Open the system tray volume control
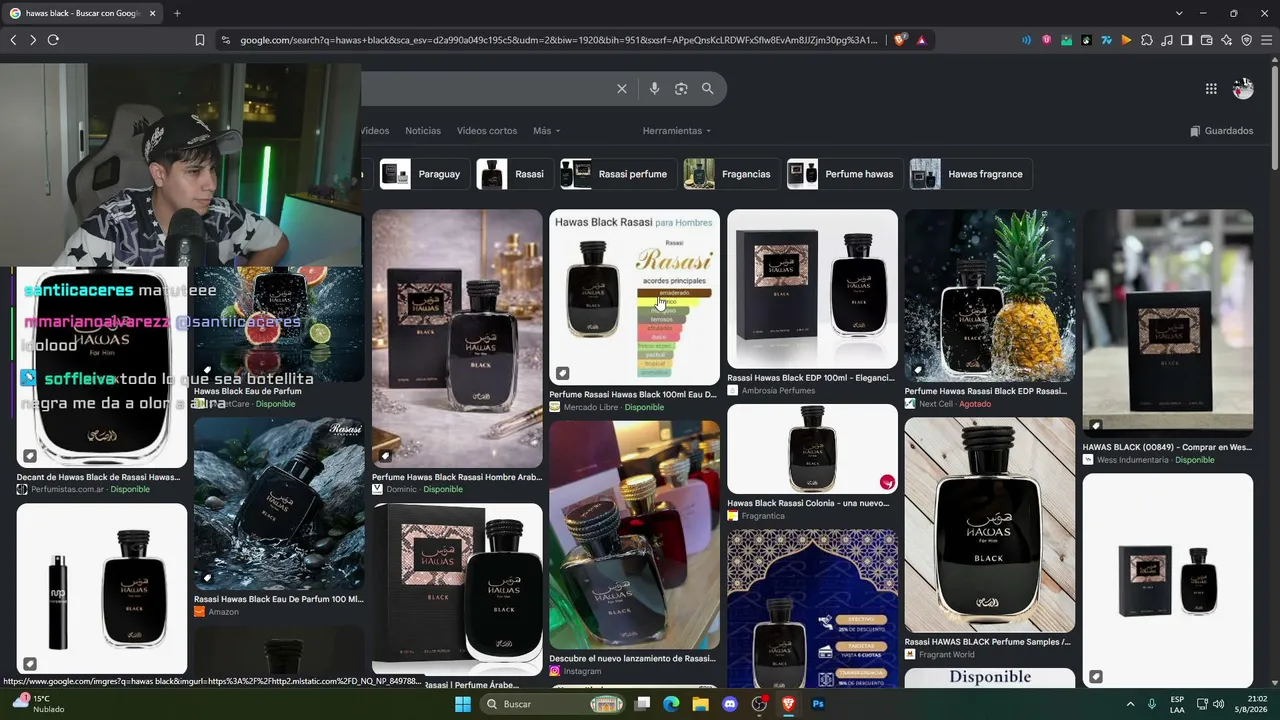 pyautogui.click(x=1219, y=704)
